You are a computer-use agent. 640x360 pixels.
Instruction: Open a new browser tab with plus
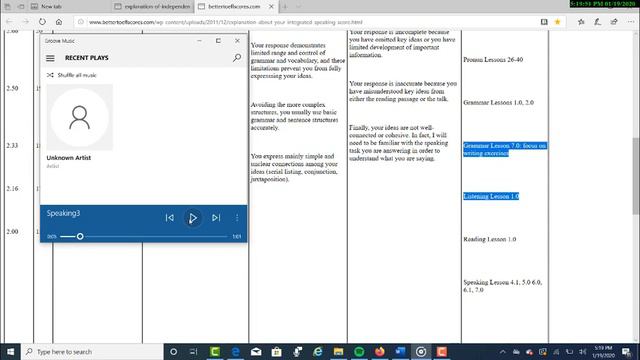pos(285,7)
